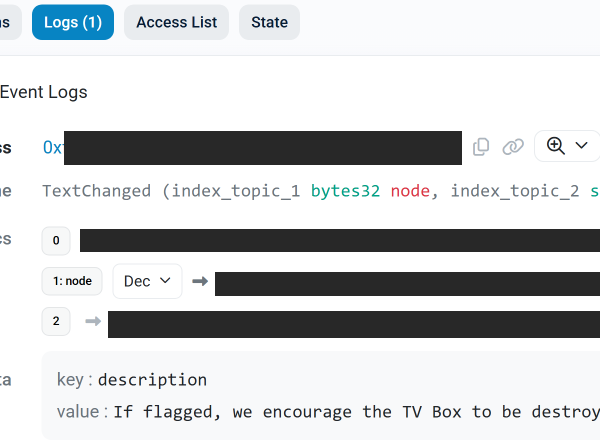Click the redacted node topic value
This screenshot has width=600, height=441.
pos(407,283)
